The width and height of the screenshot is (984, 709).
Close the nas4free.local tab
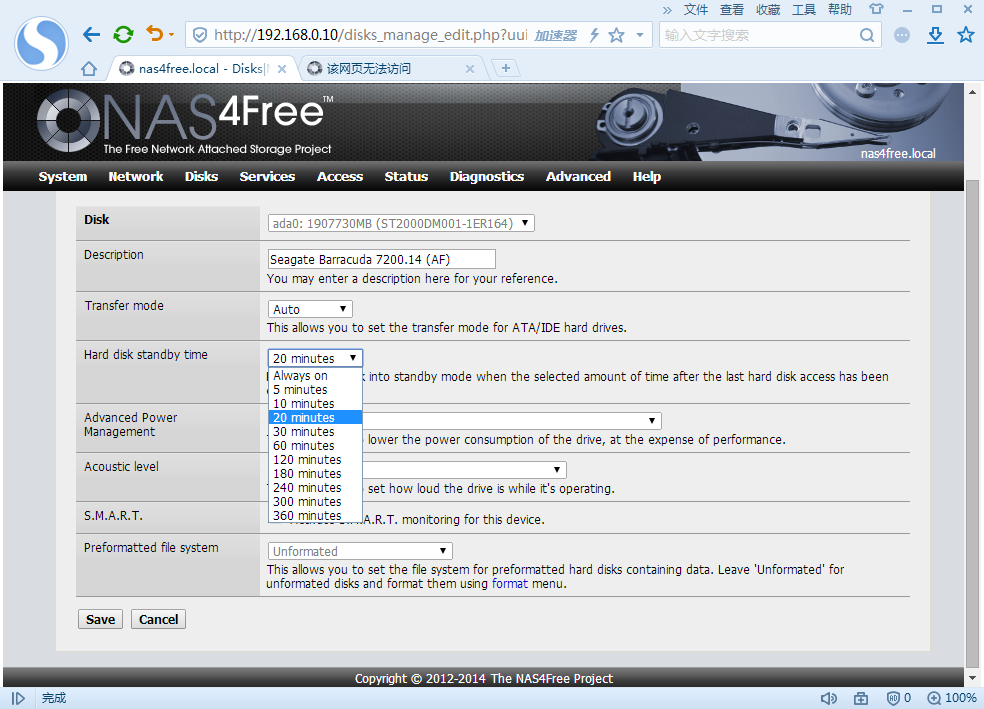pyautogui.click(x=282, y=69)
